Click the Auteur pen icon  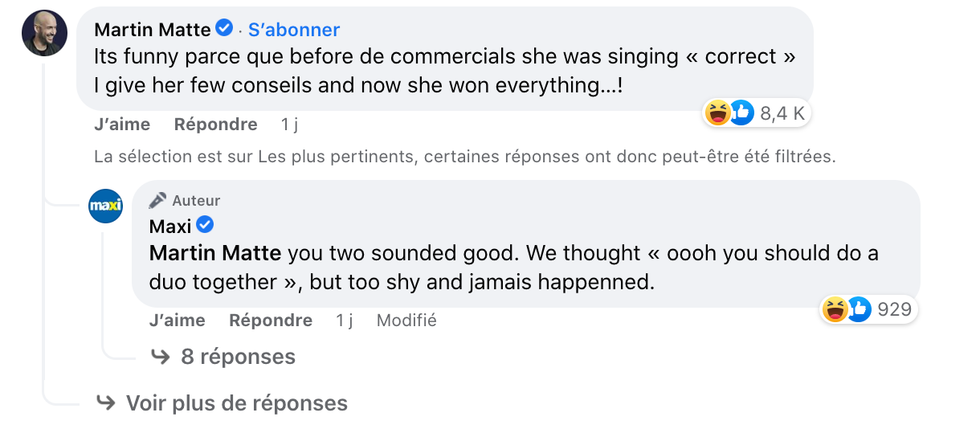tap(158, 200)
